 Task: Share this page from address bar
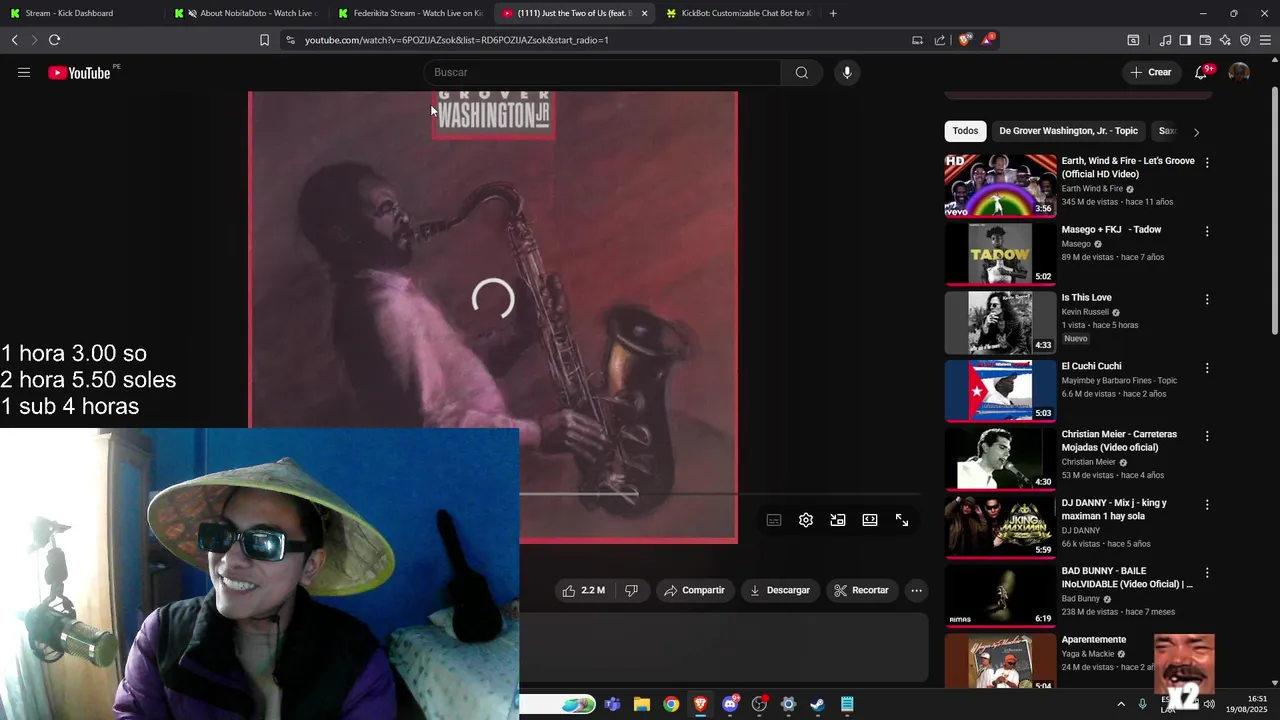(940, 40)
